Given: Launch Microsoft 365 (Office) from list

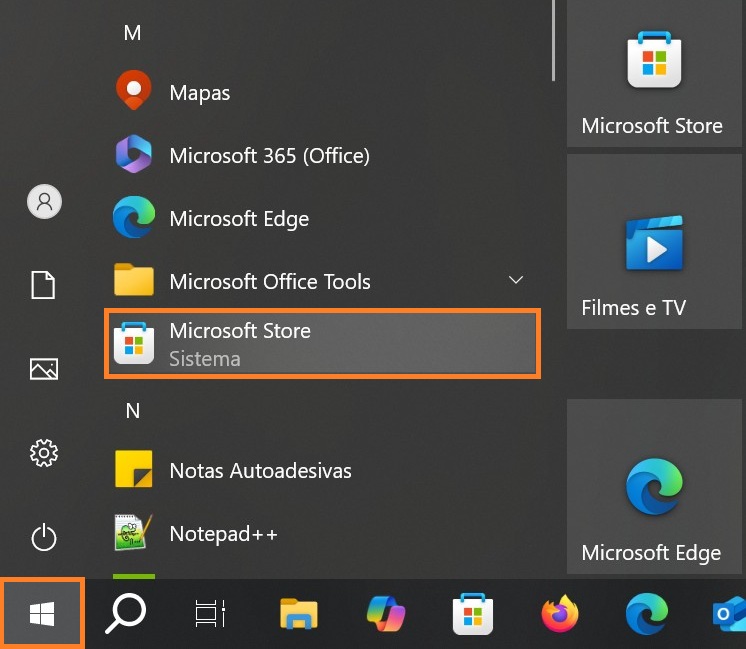Looking at the screenshot, I should pyautogui.click(x=322, y=155).
